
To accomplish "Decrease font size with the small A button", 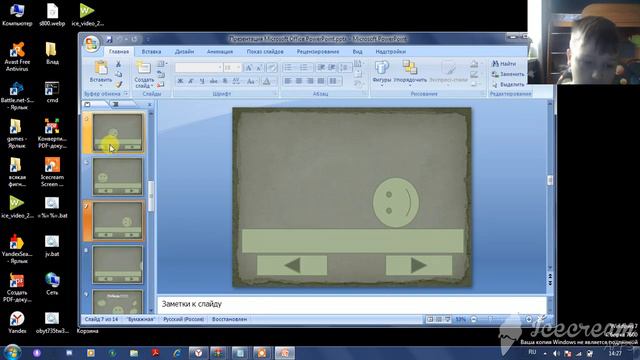I will tap(259, 68).
